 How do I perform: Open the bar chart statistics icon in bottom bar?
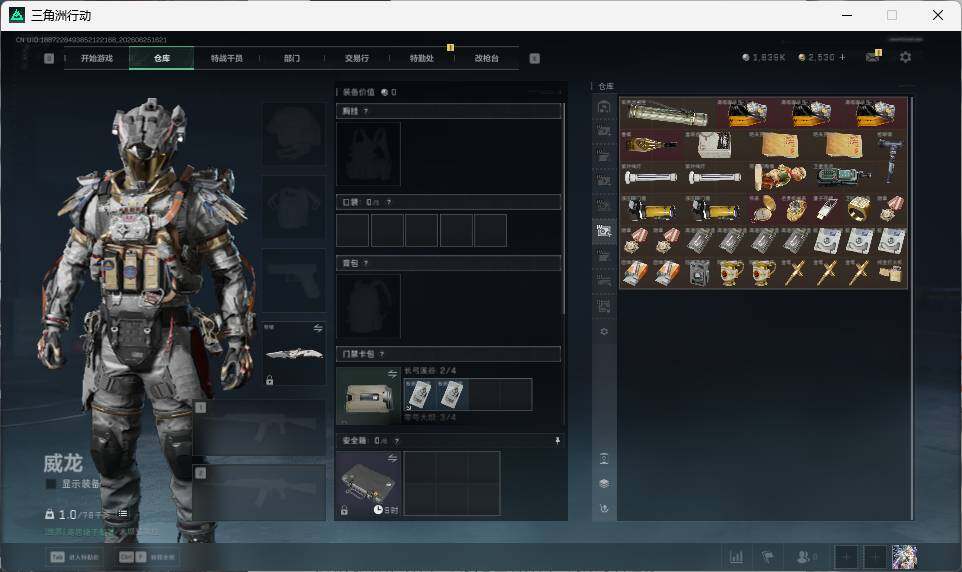pyautogui.click(x=736, y=557)
